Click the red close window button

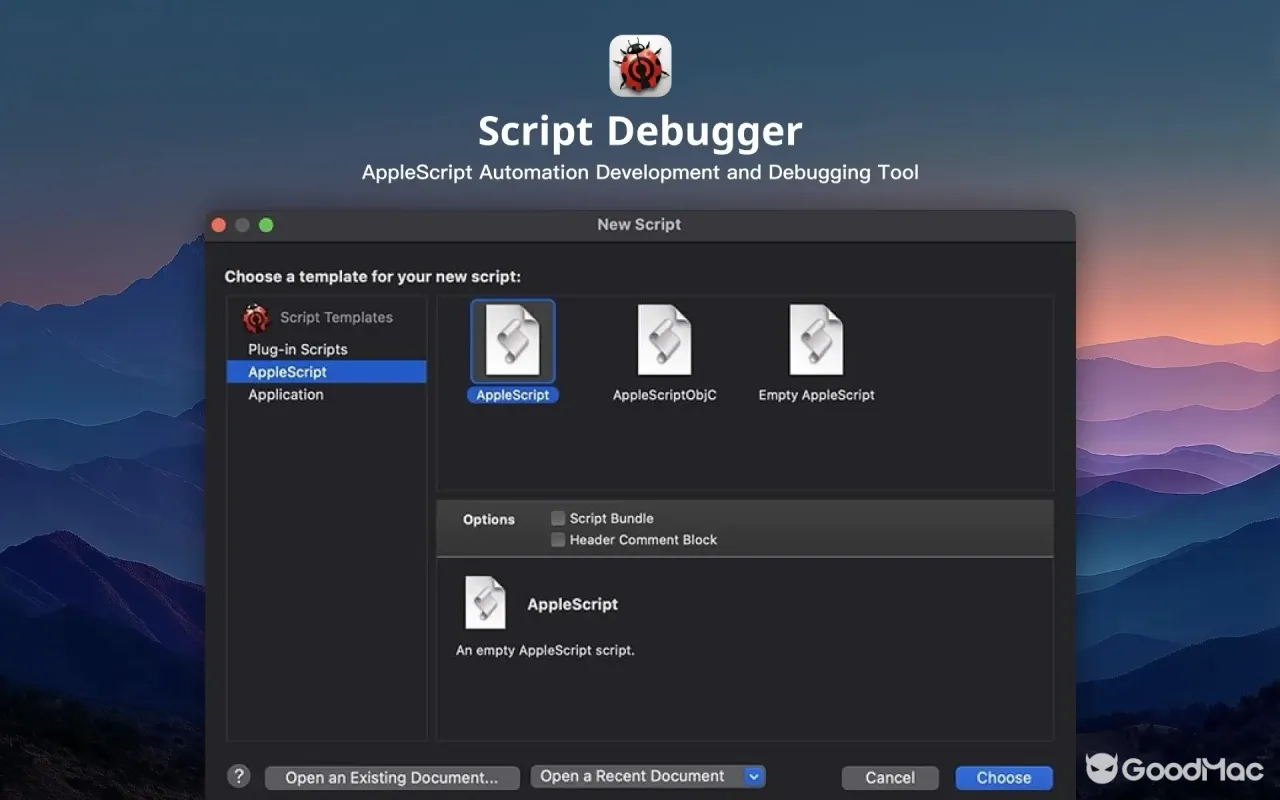click(218, 225)
